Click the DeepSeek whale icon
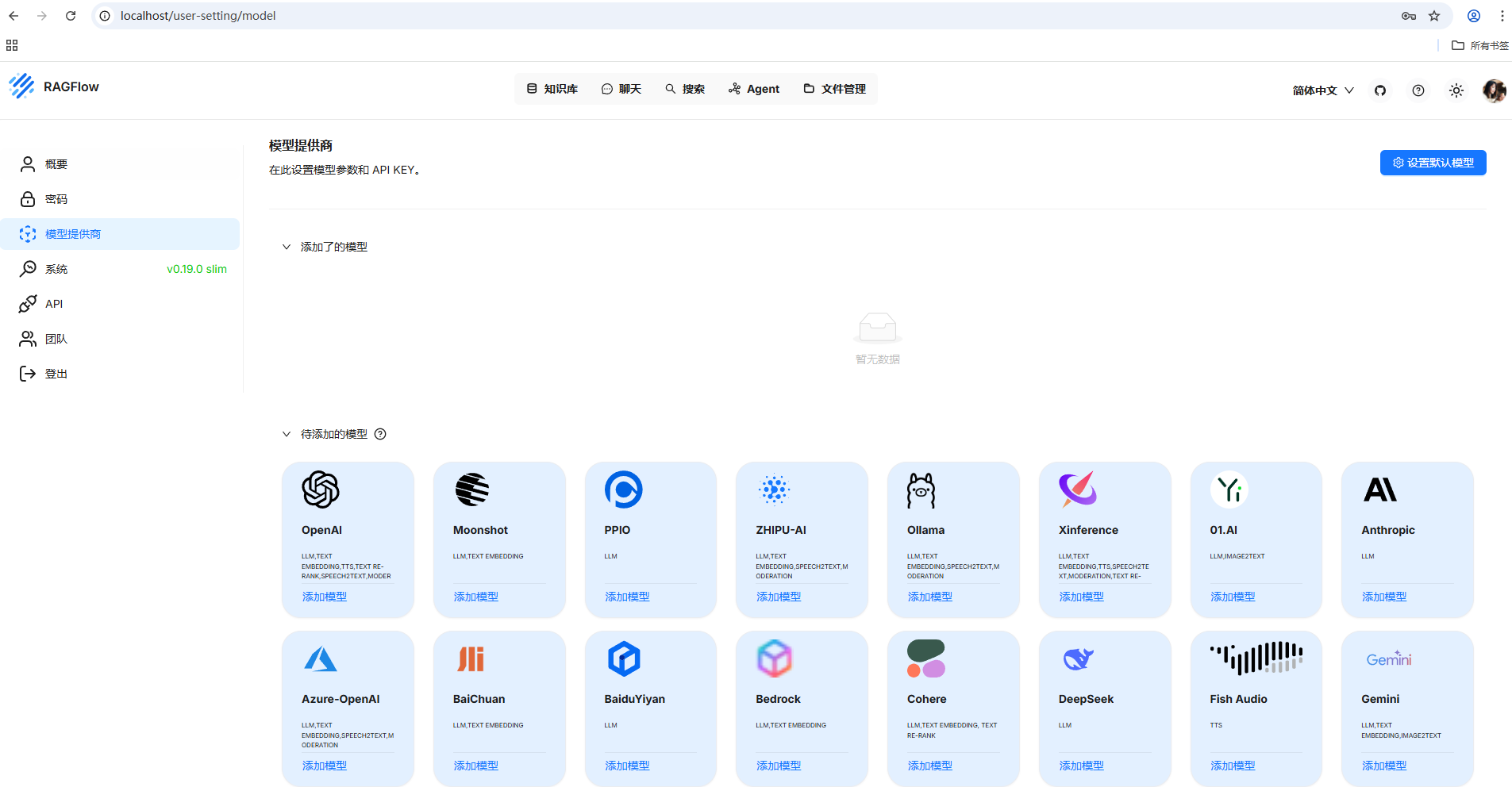This screenshot has height=787, width=1512. 1078,658
